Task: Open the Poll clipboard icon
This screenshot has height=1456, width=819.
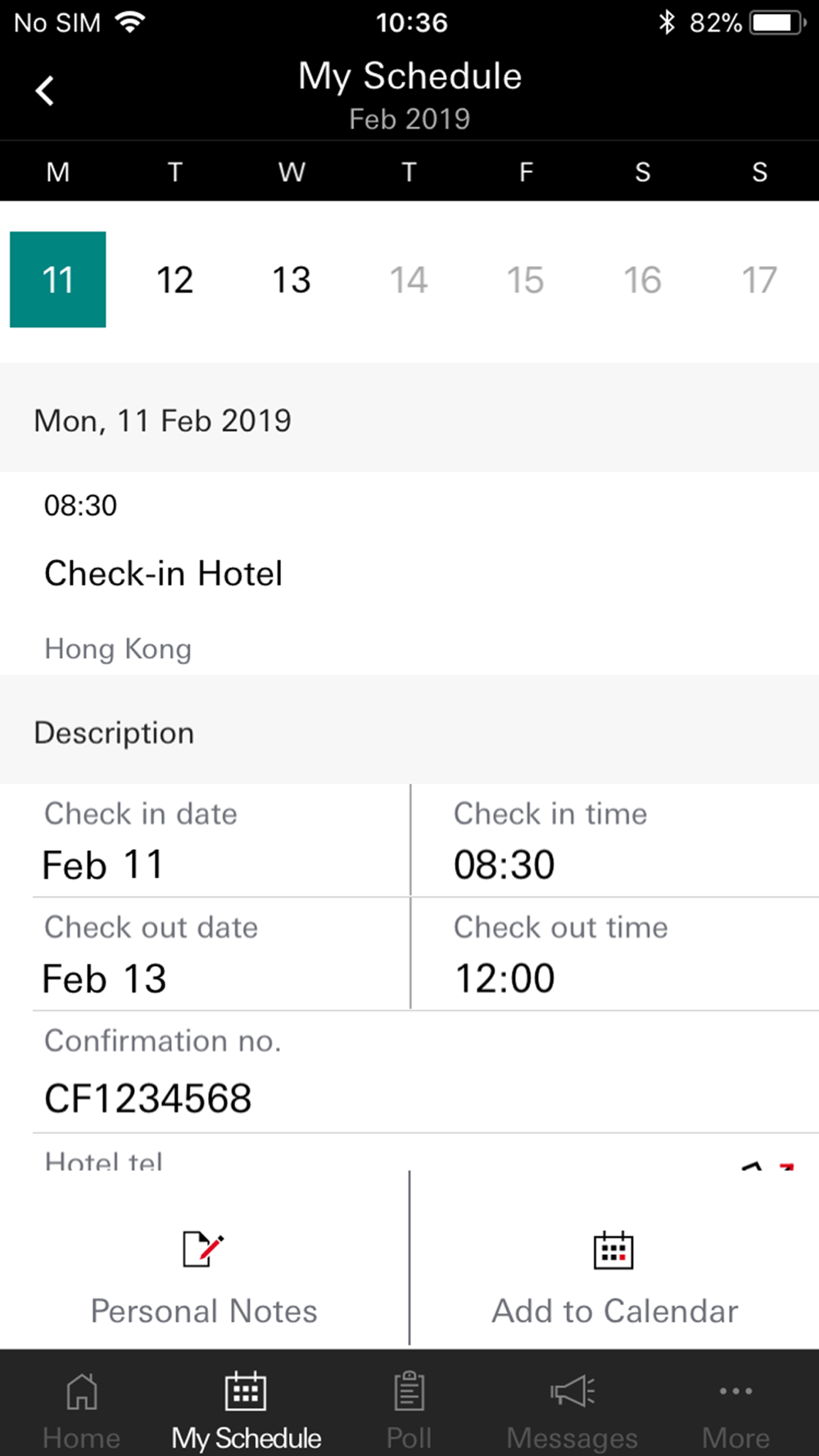Action: [409, 1391]
